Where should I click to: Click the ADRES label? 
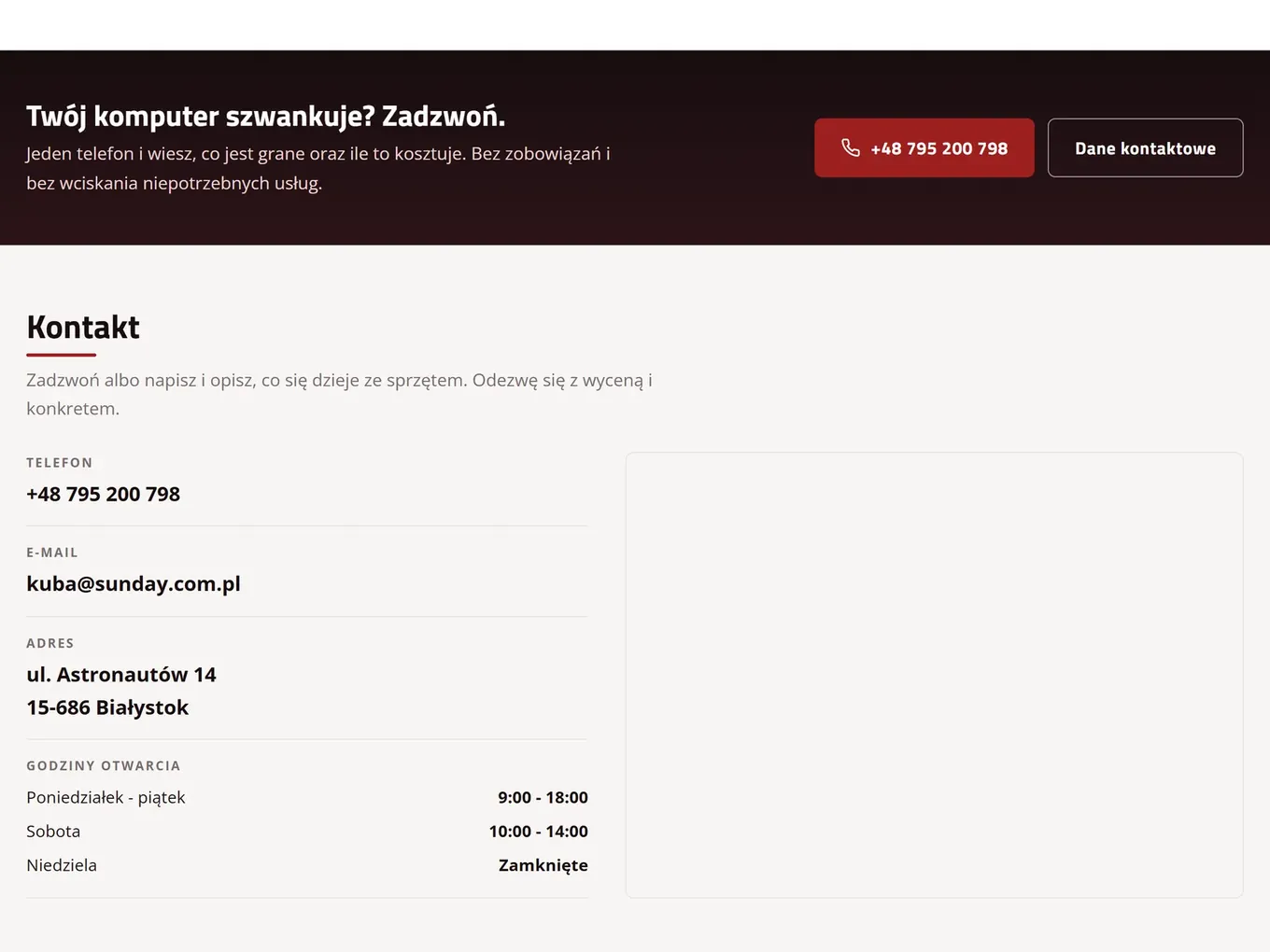[x=50, y=643]
